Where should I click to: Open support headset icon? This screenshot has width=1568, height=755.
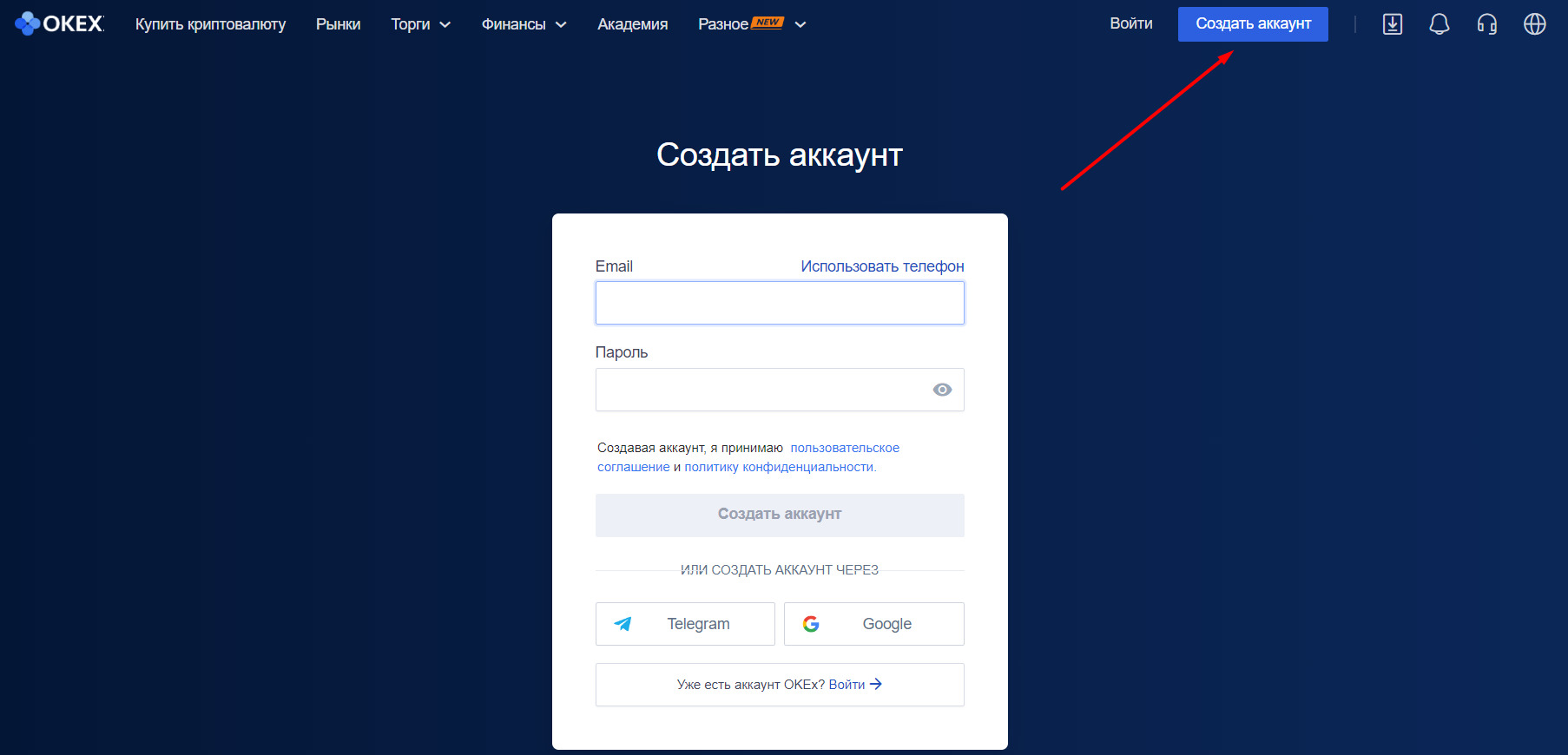pos(1487,24)
